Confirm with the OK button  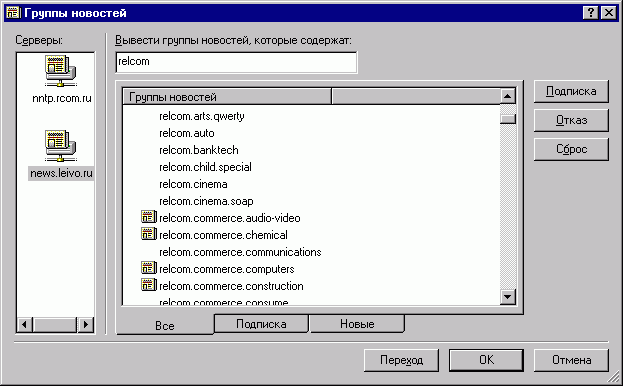pos(486,360)
